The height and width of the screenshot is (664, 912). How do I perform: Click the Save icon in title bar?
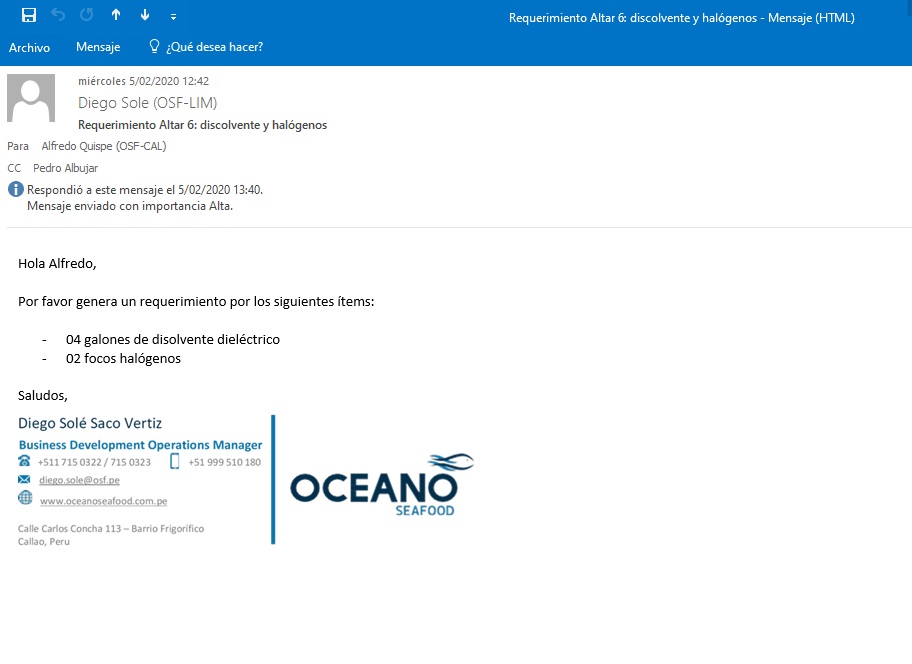pyautogui.click(x=29, y=15)
